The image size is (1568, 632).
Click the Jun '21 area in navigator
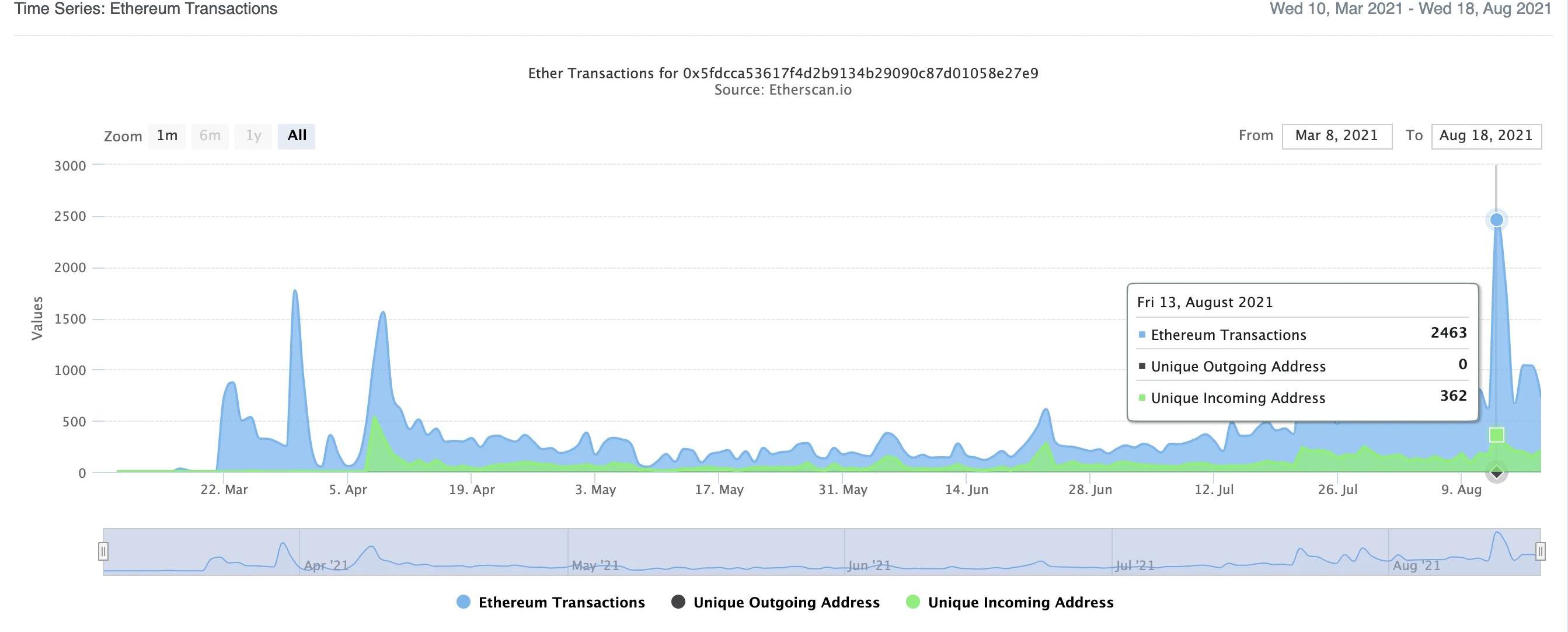869,565
